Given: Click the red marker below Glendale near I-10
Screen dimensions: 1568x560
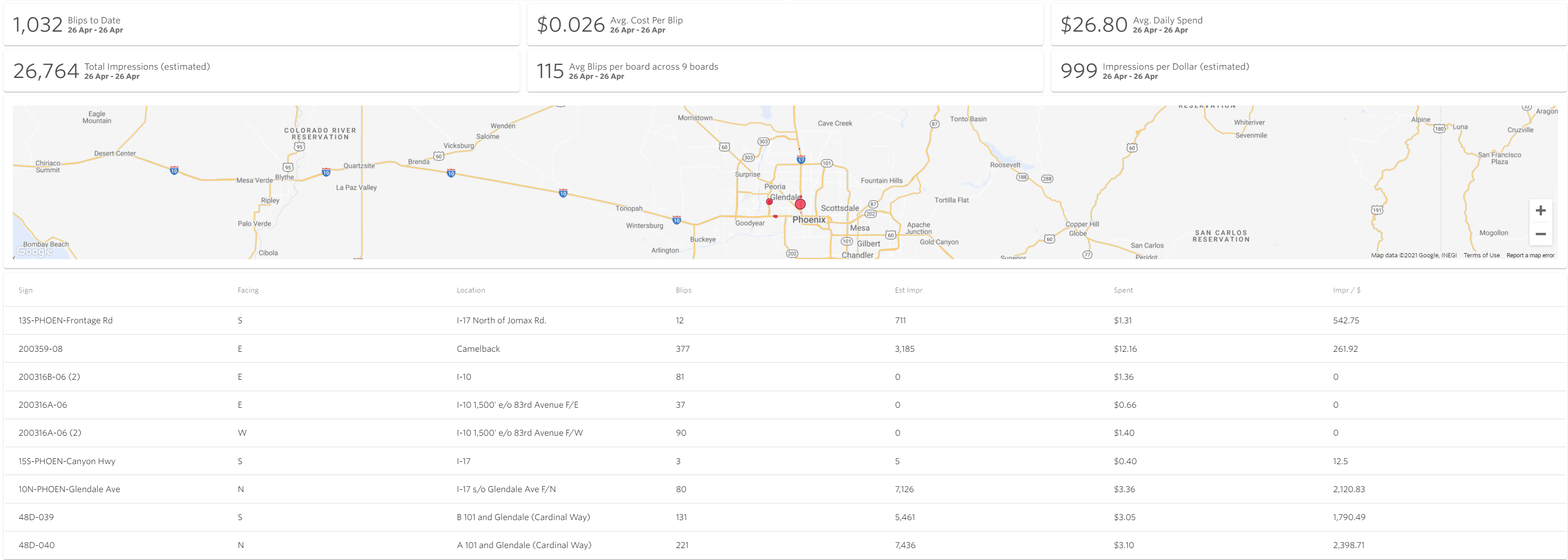Looking at the screenshot, I should (776, 216).
